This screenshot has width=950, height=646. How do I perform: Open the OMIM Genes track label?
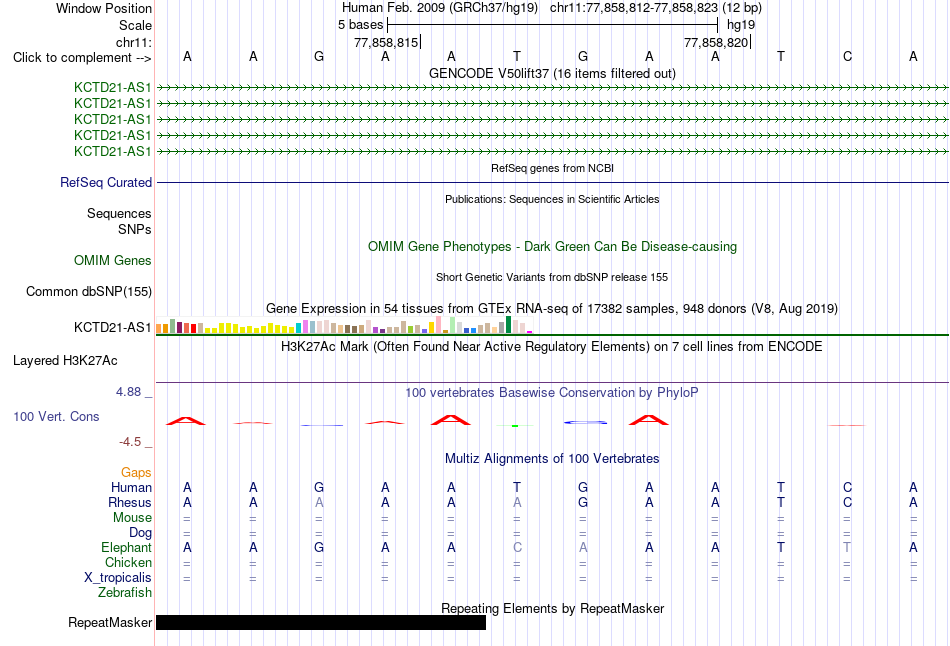point(113,261)
